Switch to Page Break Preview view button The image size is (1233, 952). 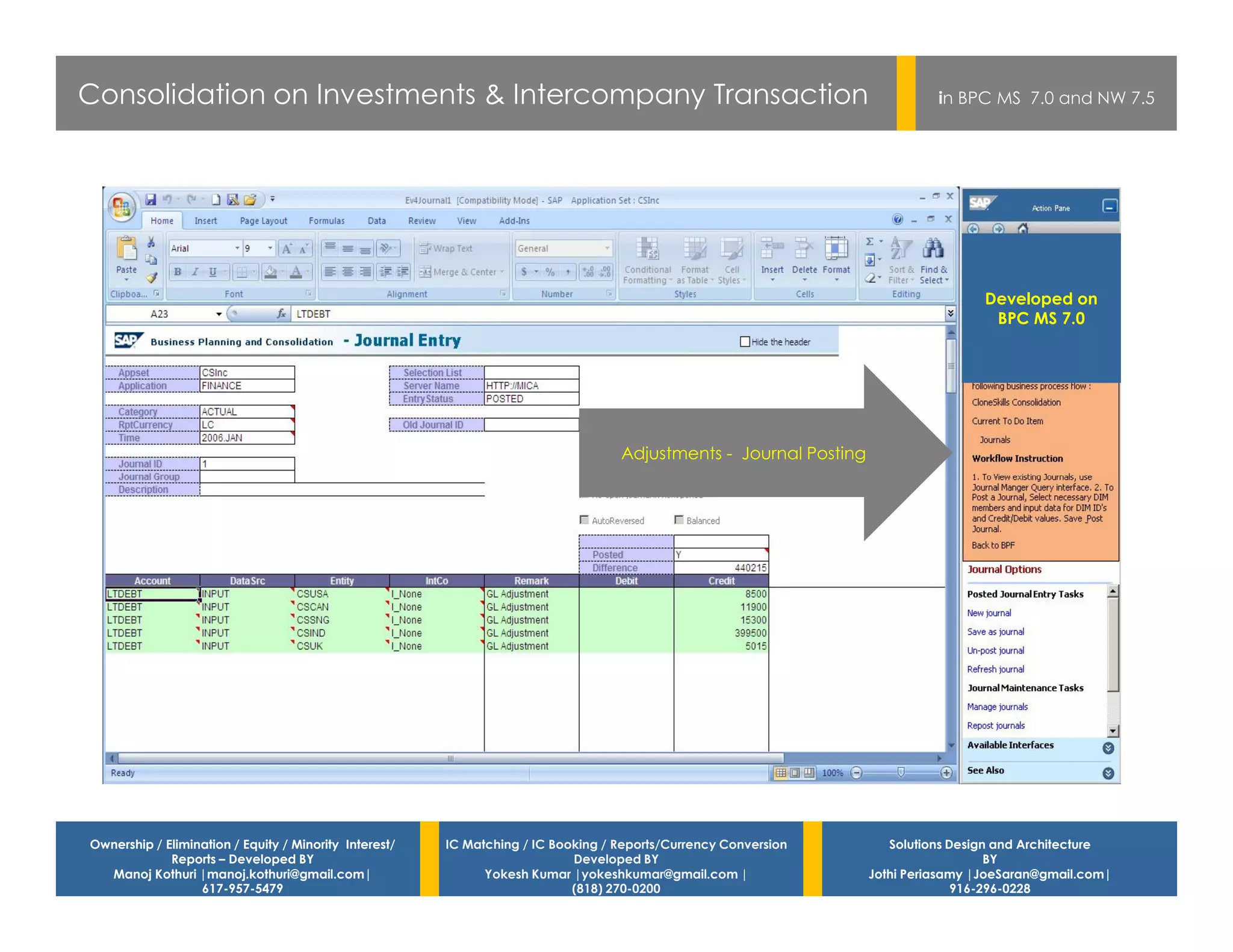(x=809, y=773)
